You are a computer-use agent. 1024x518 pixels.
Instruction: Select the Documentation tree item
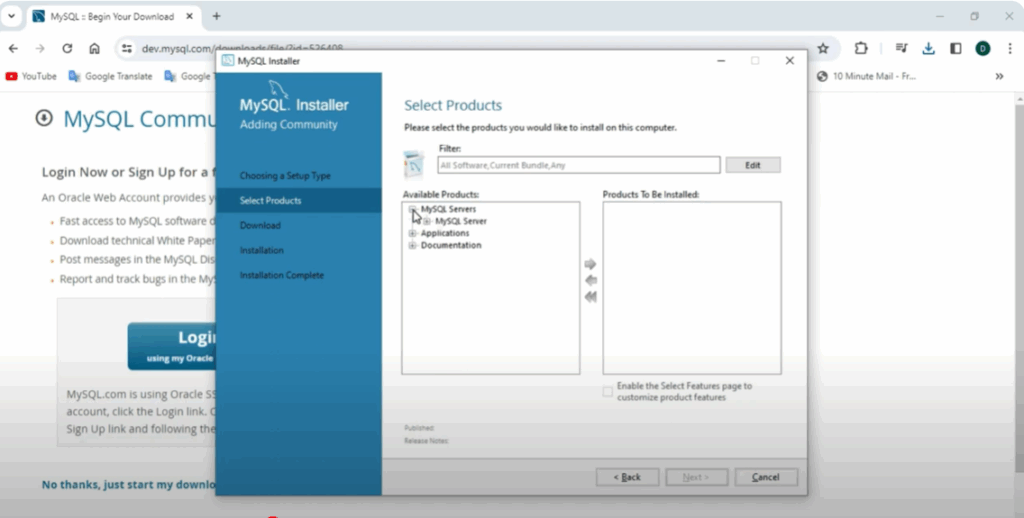click(451, 246)
